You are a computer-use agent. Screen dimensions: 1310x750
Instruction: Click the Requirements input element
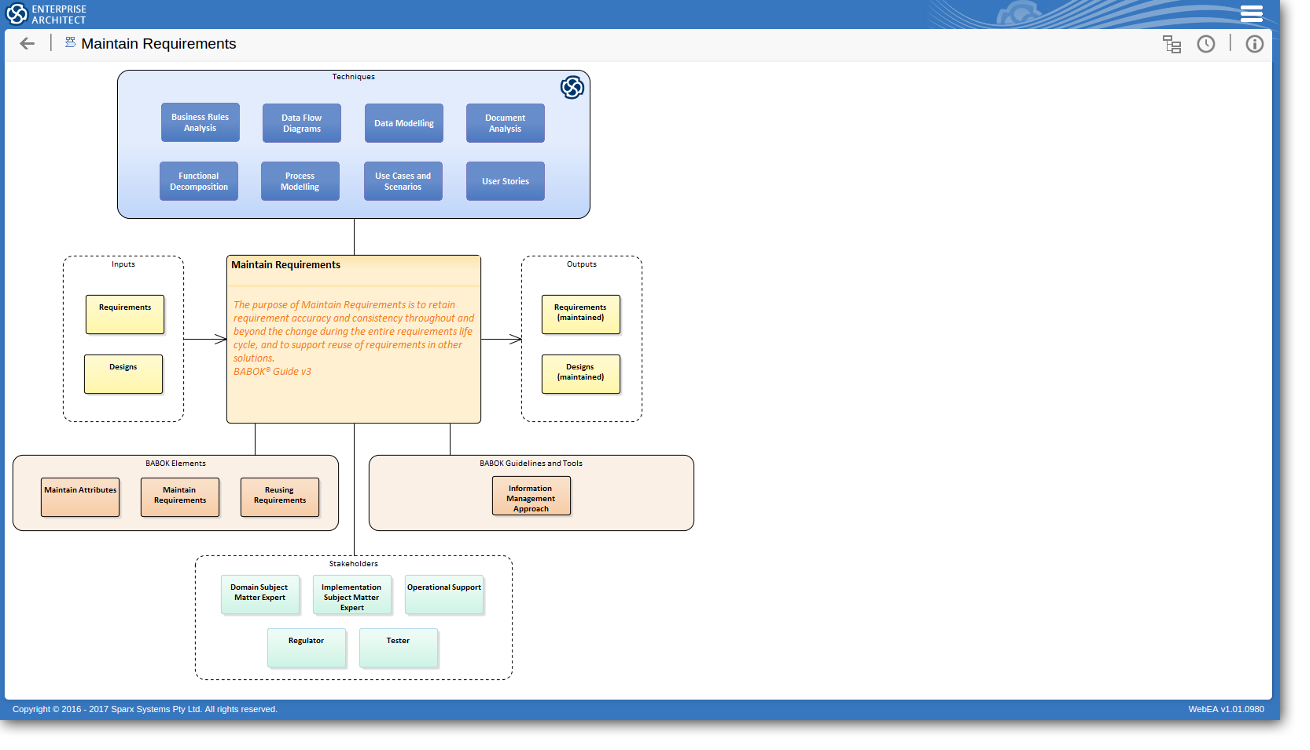(125, 314)
